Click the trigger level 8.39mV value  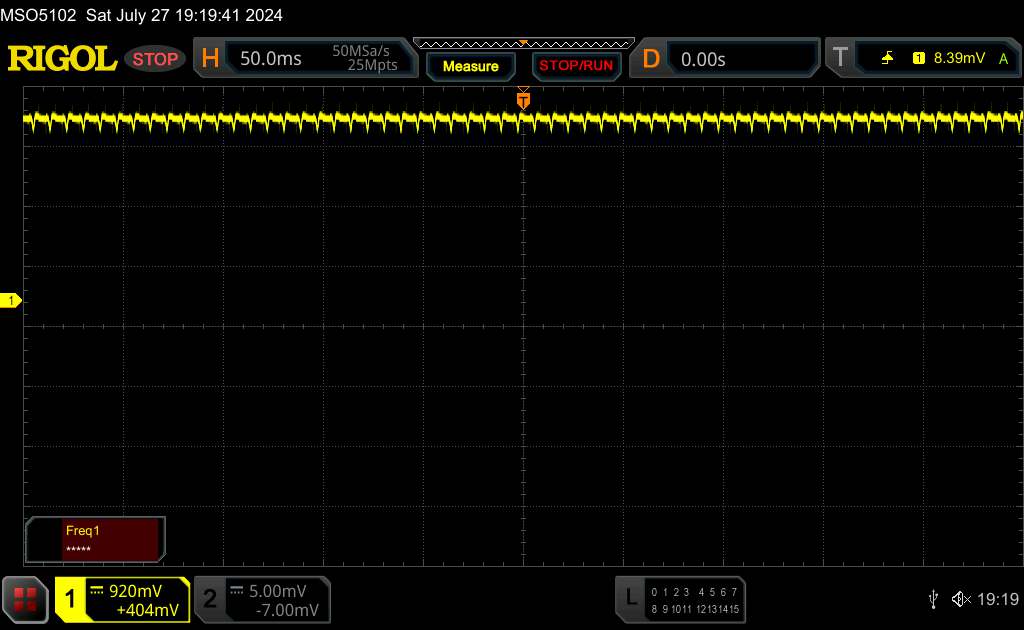[x=959, y=58]
